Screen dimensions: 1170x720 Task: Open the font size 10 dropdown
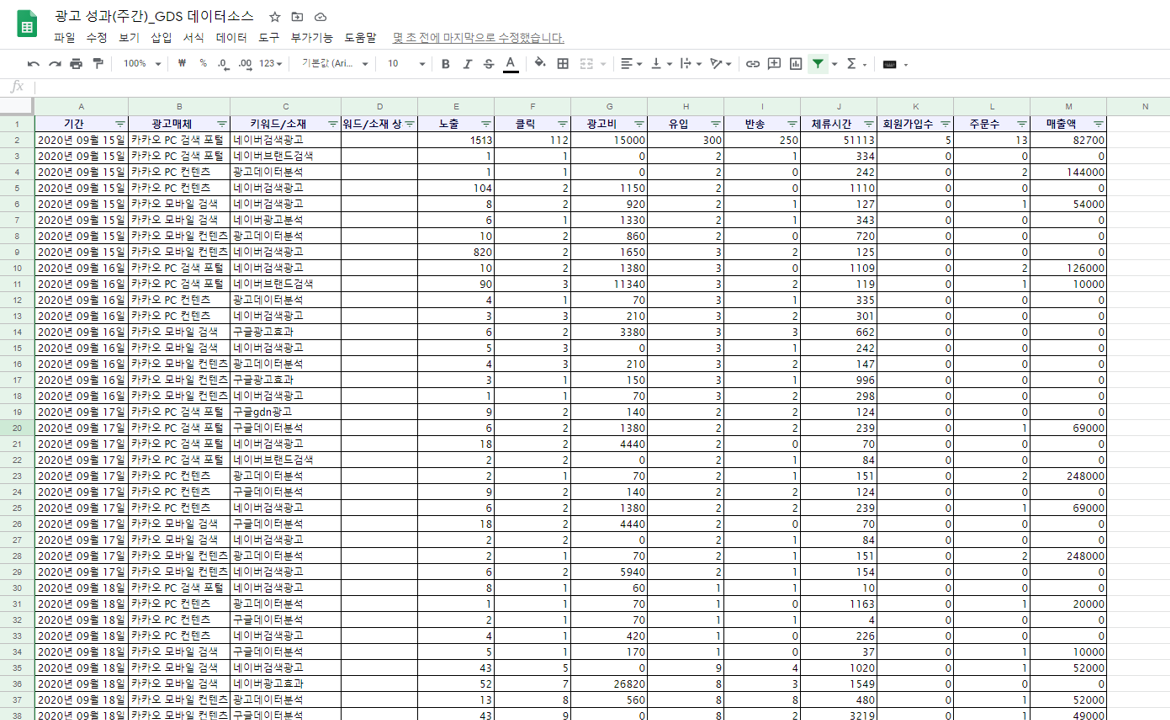[406, 64]
